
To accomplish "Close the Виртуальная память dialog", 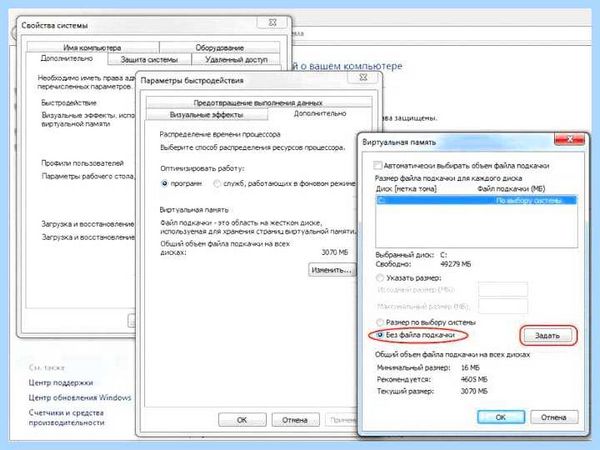I will click(569, 139).
